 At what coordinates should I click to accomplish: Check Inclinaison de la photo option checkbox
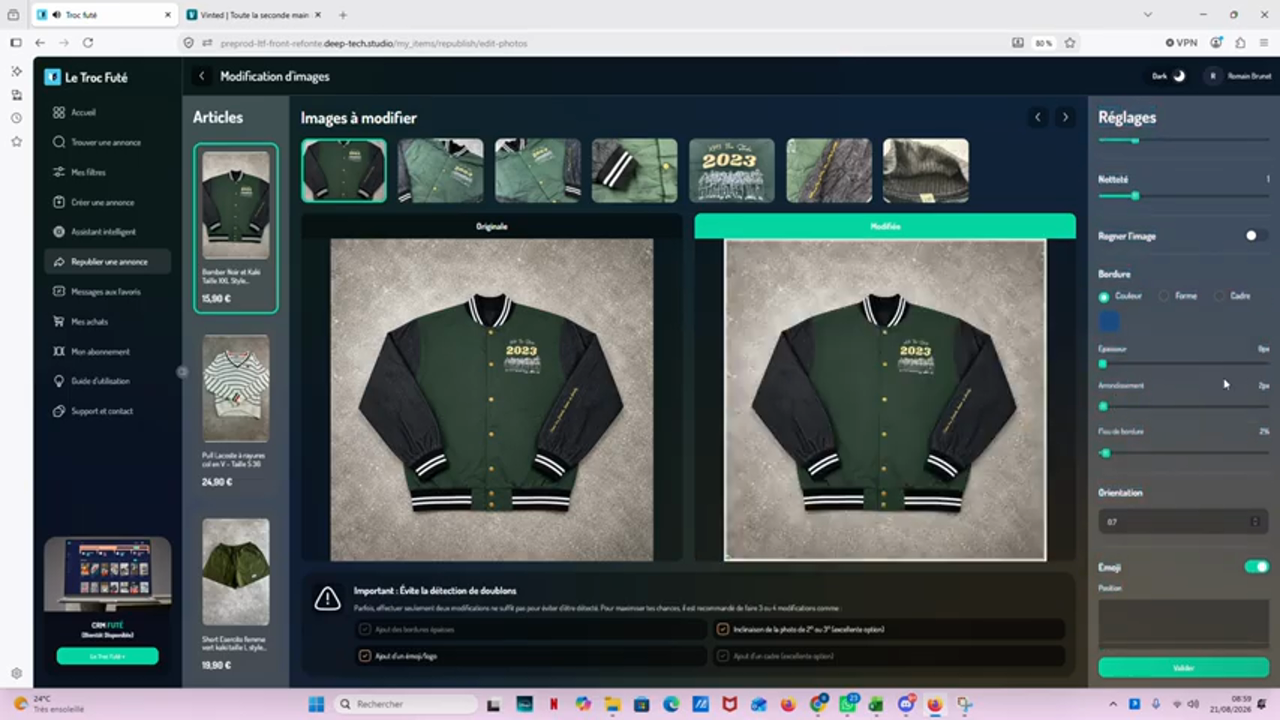click(x=723, y=630)
